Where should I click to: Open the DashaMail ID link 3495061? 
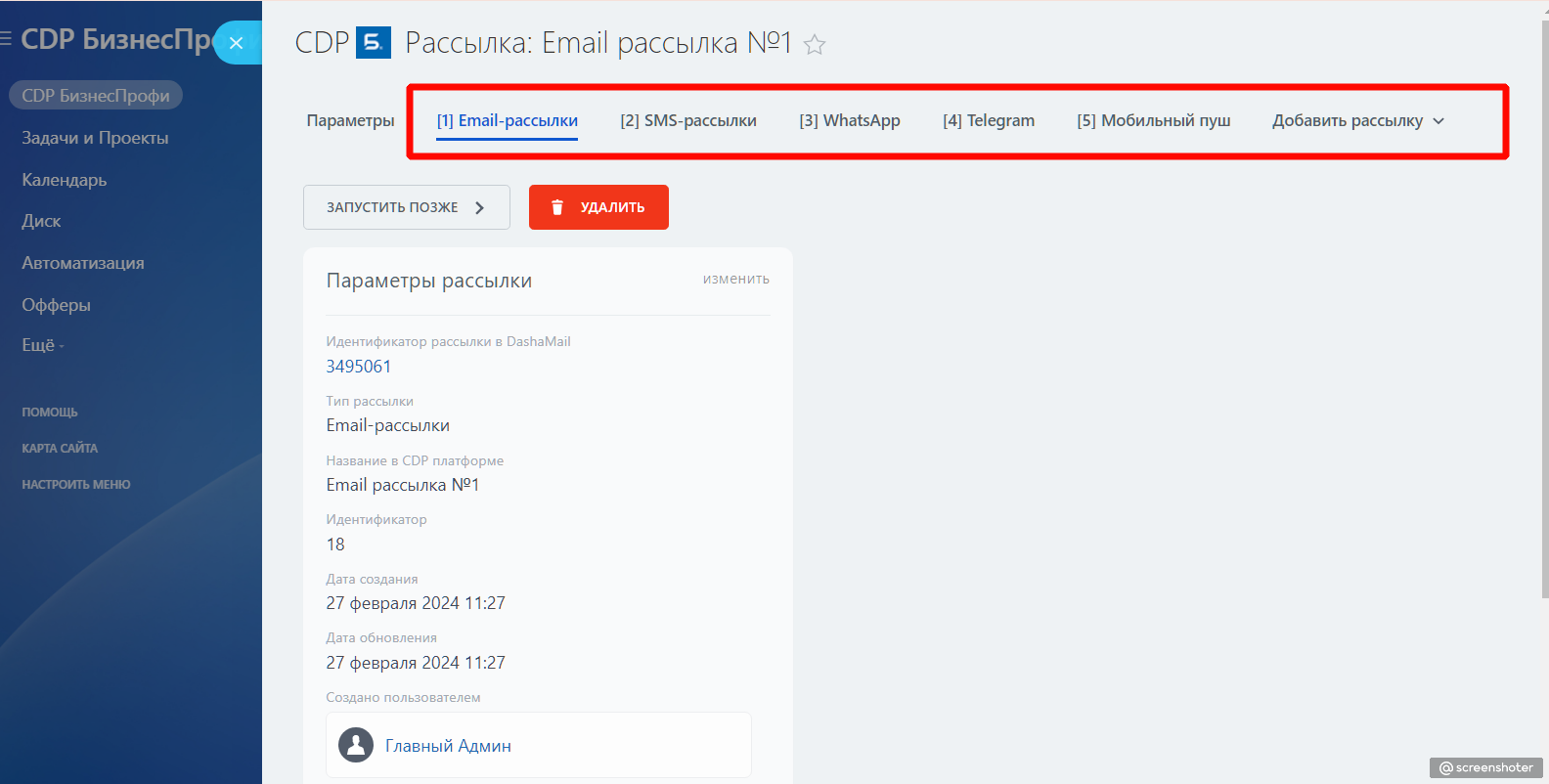click(x=359, y=367)
